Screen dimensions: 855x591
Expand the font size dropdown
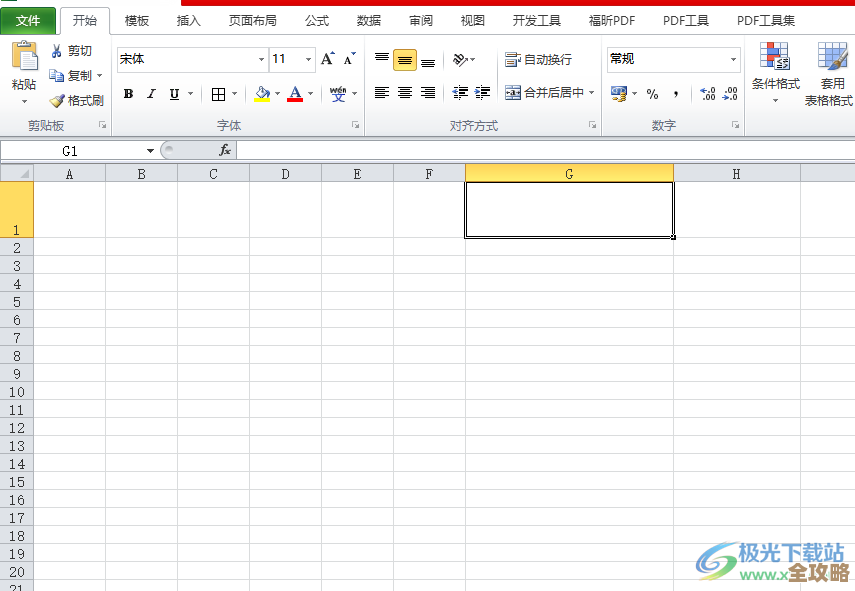[308, 60]
